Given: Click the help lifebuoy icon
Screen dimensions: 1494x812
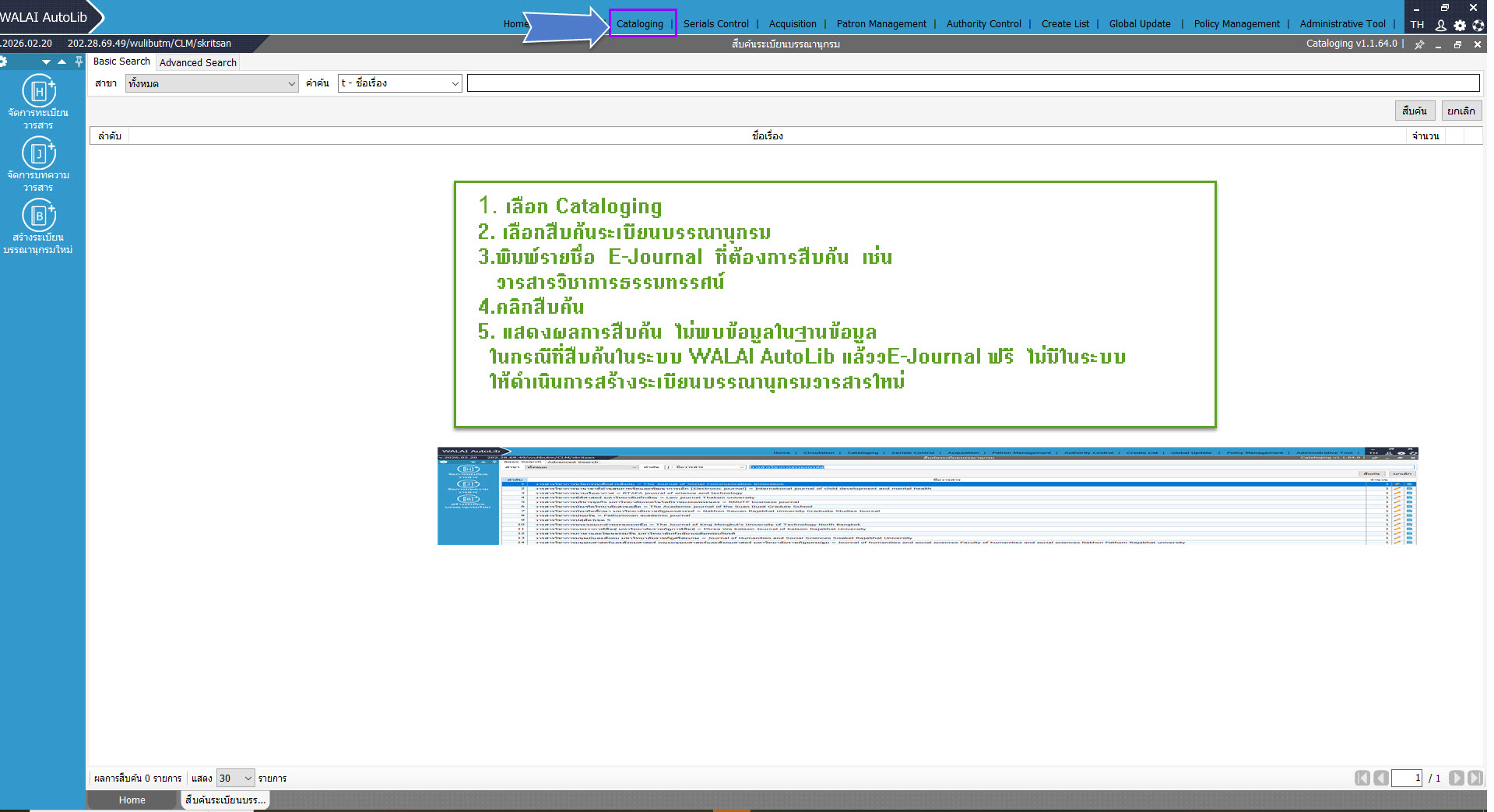Looking at the screenshot, I should (x=1478, y=25).
